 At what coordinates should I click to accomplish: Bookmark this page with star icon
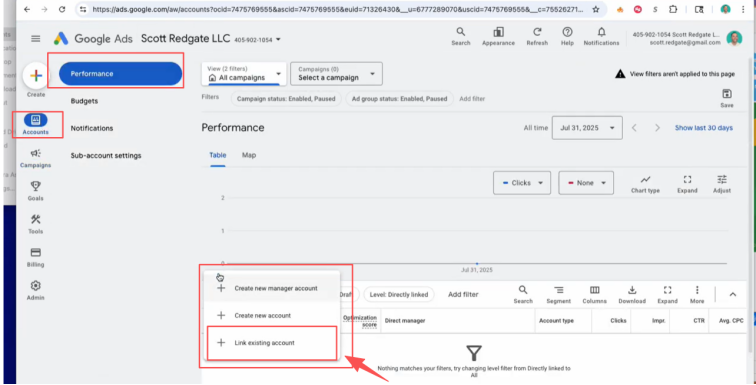tap(596, 9)
